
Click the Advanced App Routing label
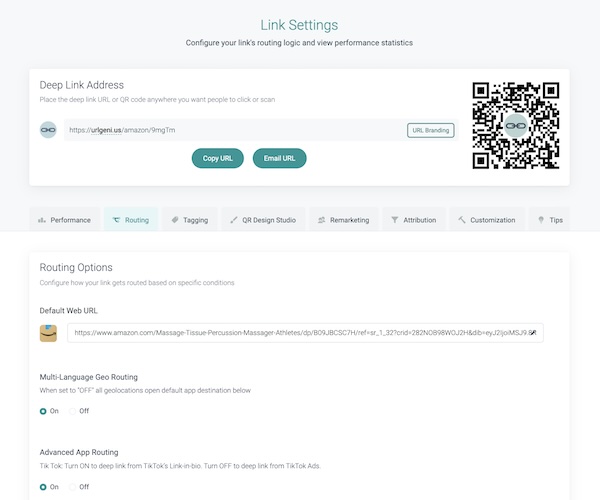click(79, 452)
